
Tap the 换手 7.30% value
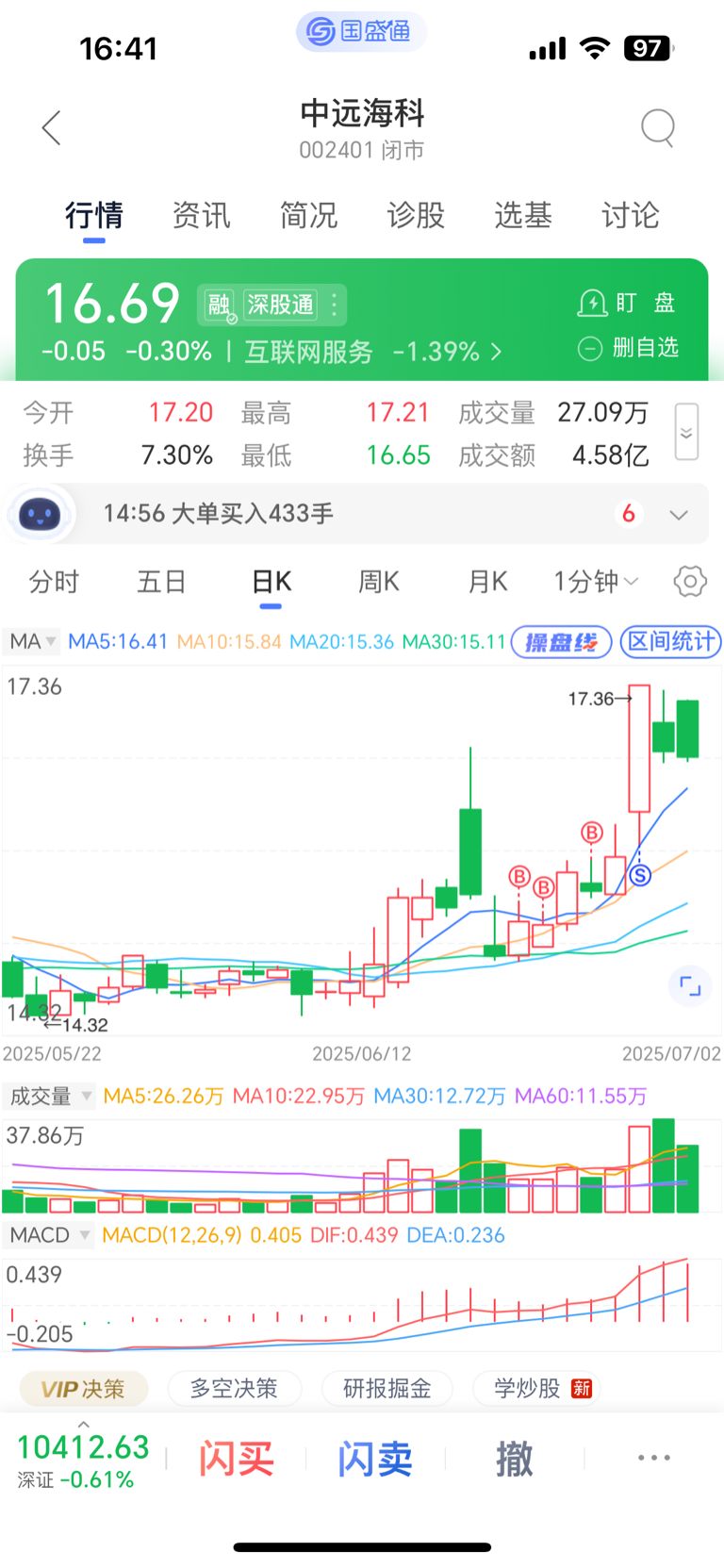(177, 455)
